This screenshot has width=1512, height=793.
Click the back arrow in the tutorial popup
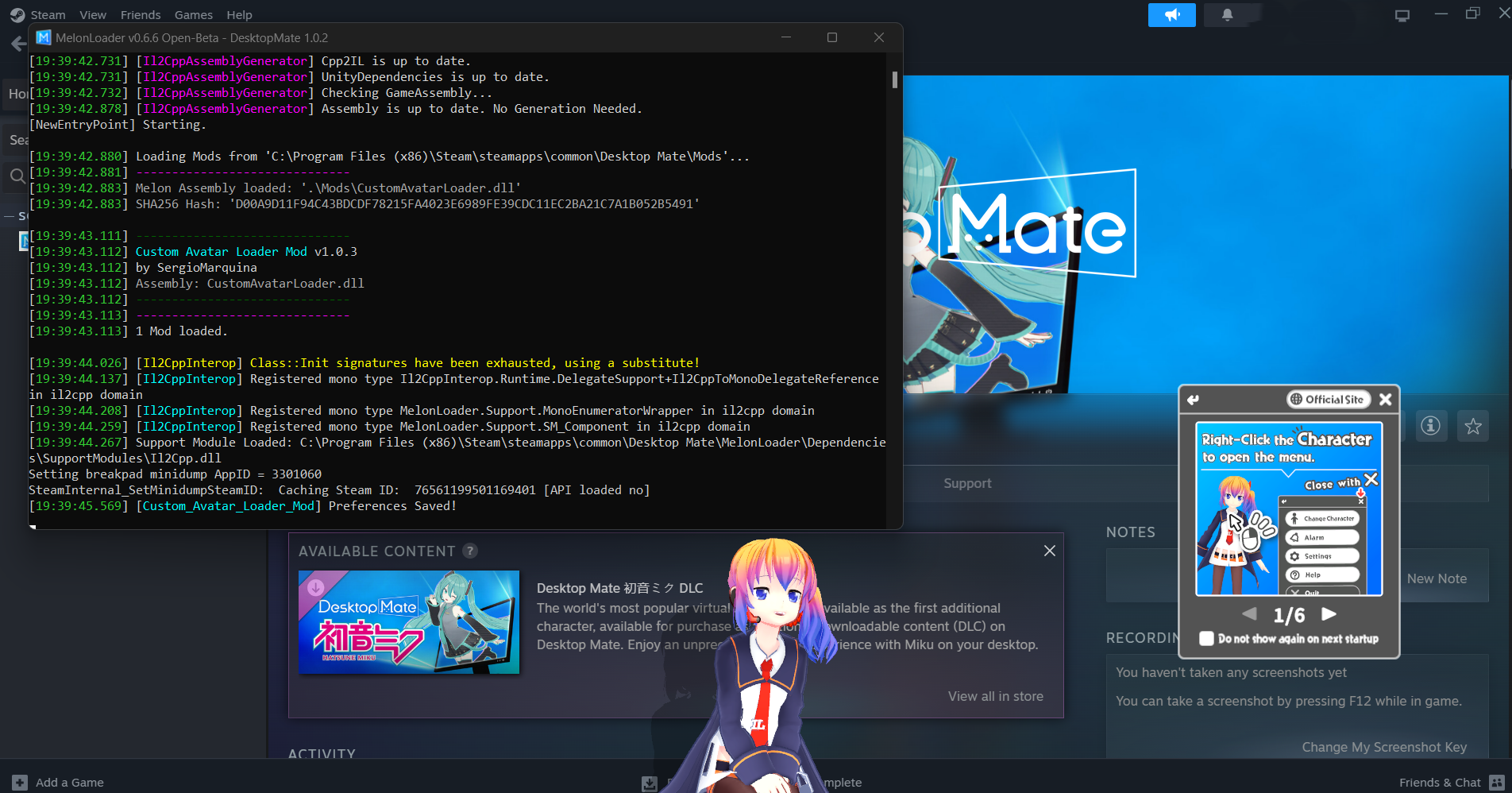click(x=1192, y=400)
